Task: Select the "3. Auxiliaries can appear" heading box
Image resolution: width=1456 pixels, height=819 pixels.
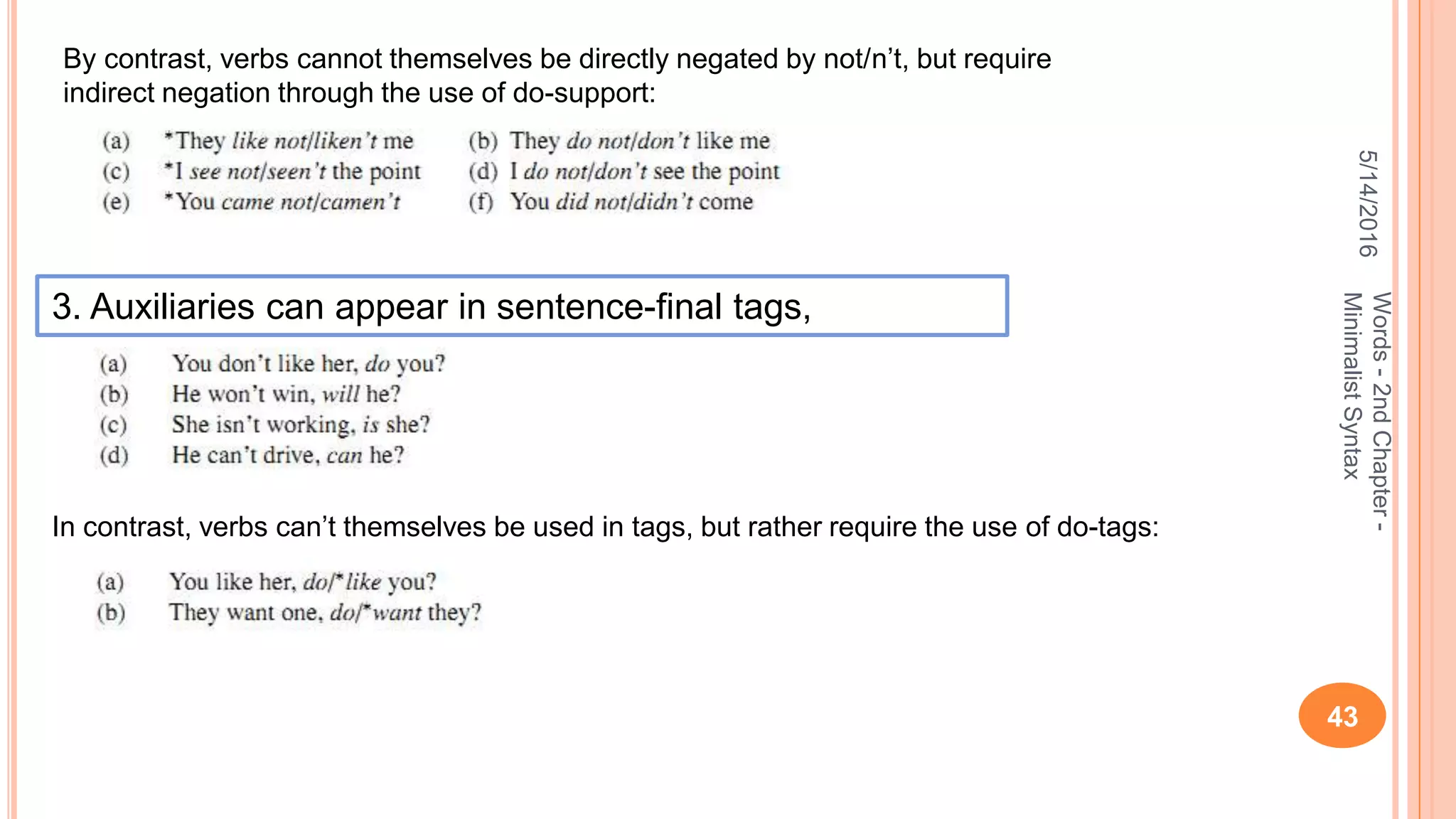Action: tap(522, 306)
